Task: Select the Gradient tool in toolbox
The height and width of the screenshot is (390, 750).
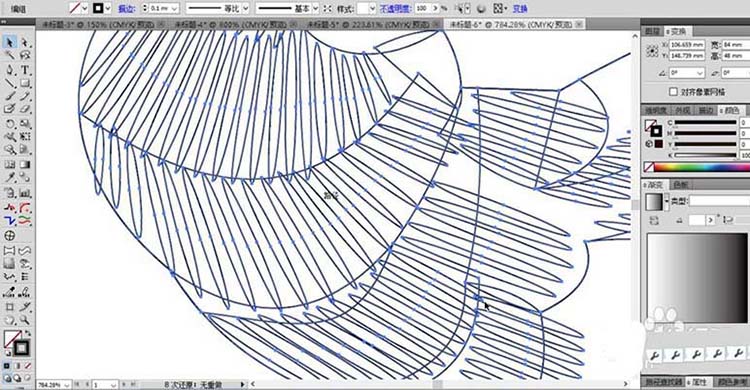Action: (25, 165)
